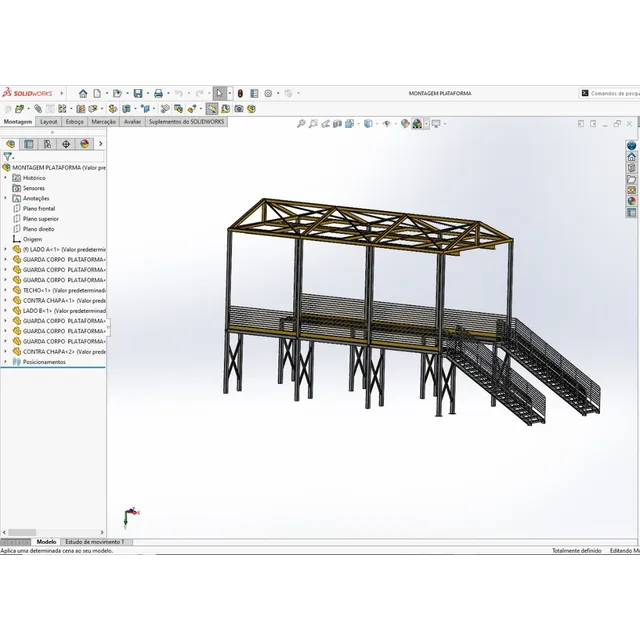Switch to the Avaliar tab
Image resolution: width=640 pixels, height=640 pixels.
click(x=132, y=122)
